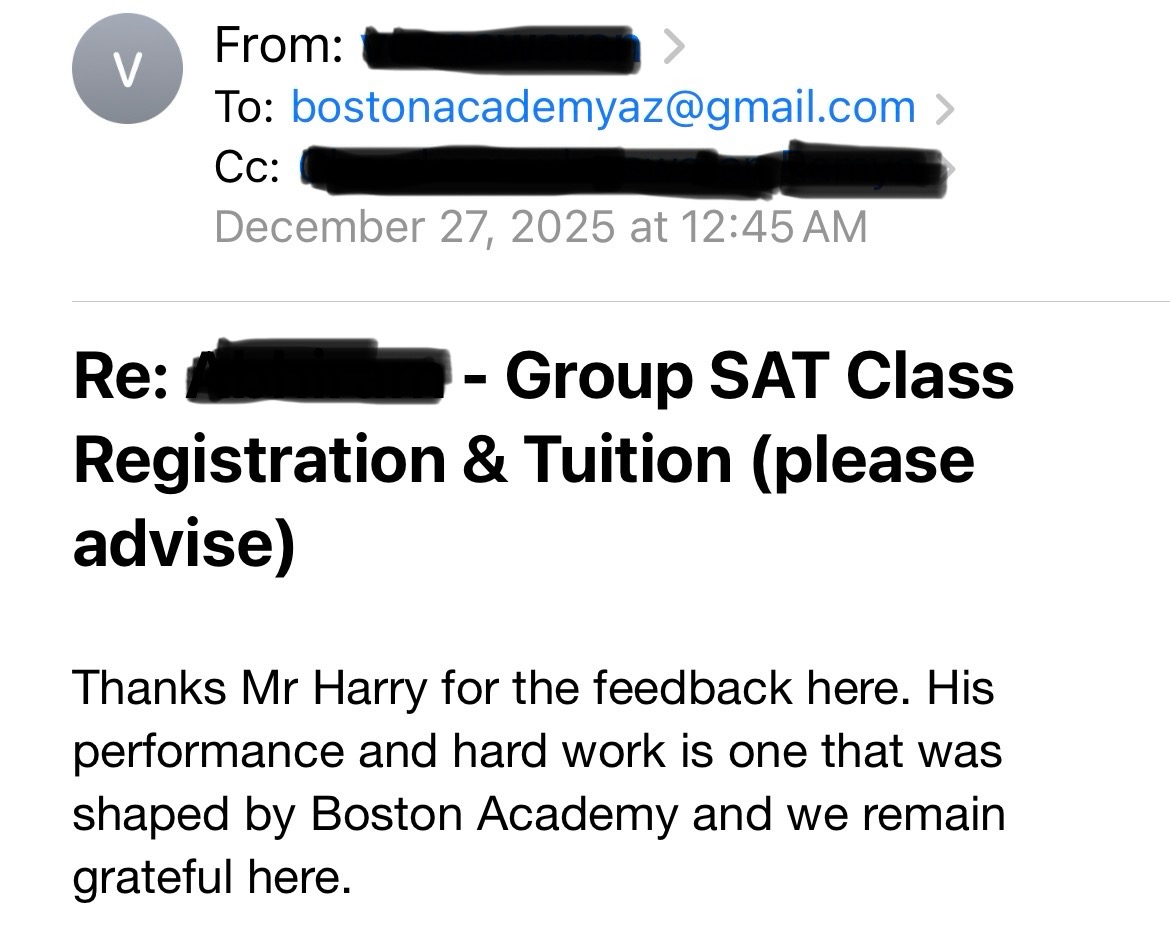Viewport: 1170px width, 944px height.
Task: Tap the word "advise)" in the subject
Action: click(x=183, y=542)
